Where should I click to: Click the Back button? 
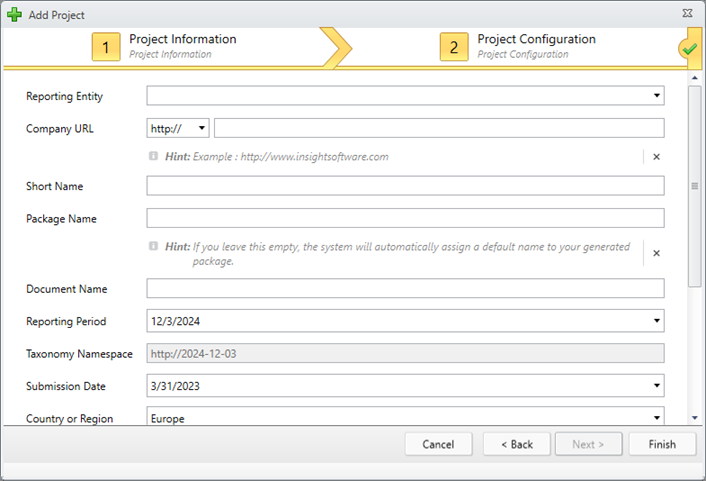[x=517, y=444]
